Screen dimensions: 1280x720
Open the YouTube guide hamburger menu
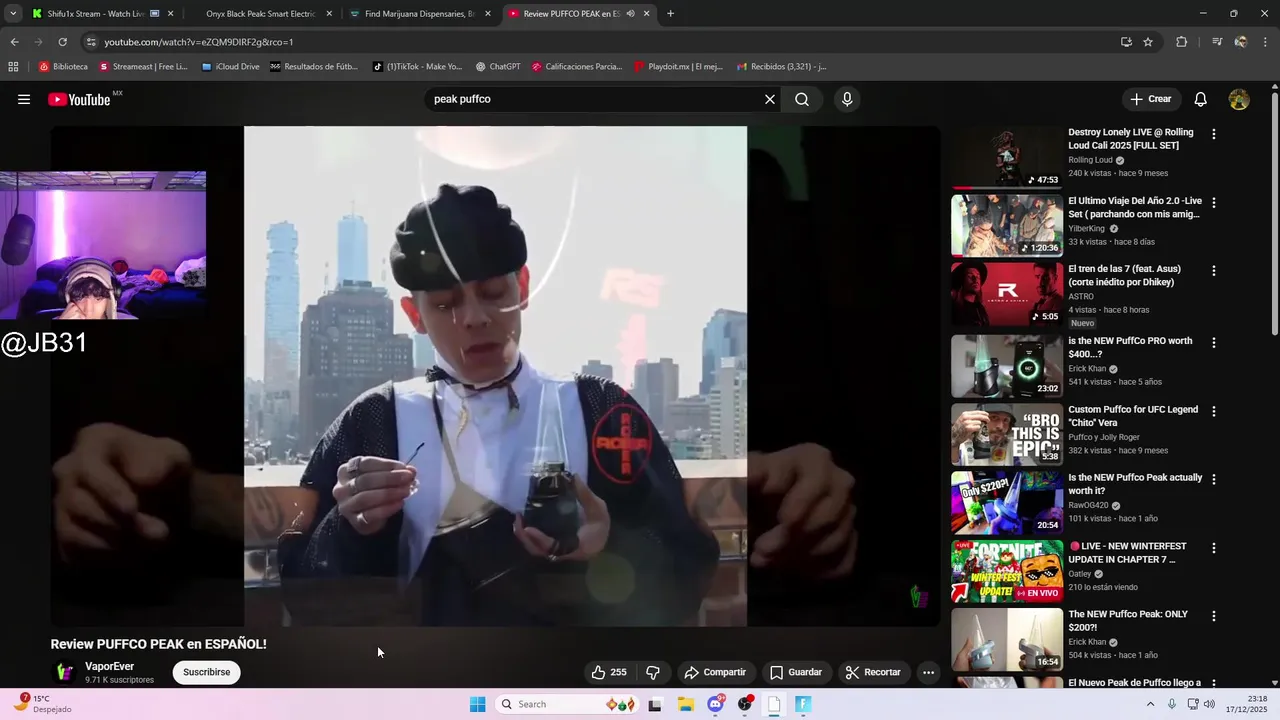coord(24,99)
